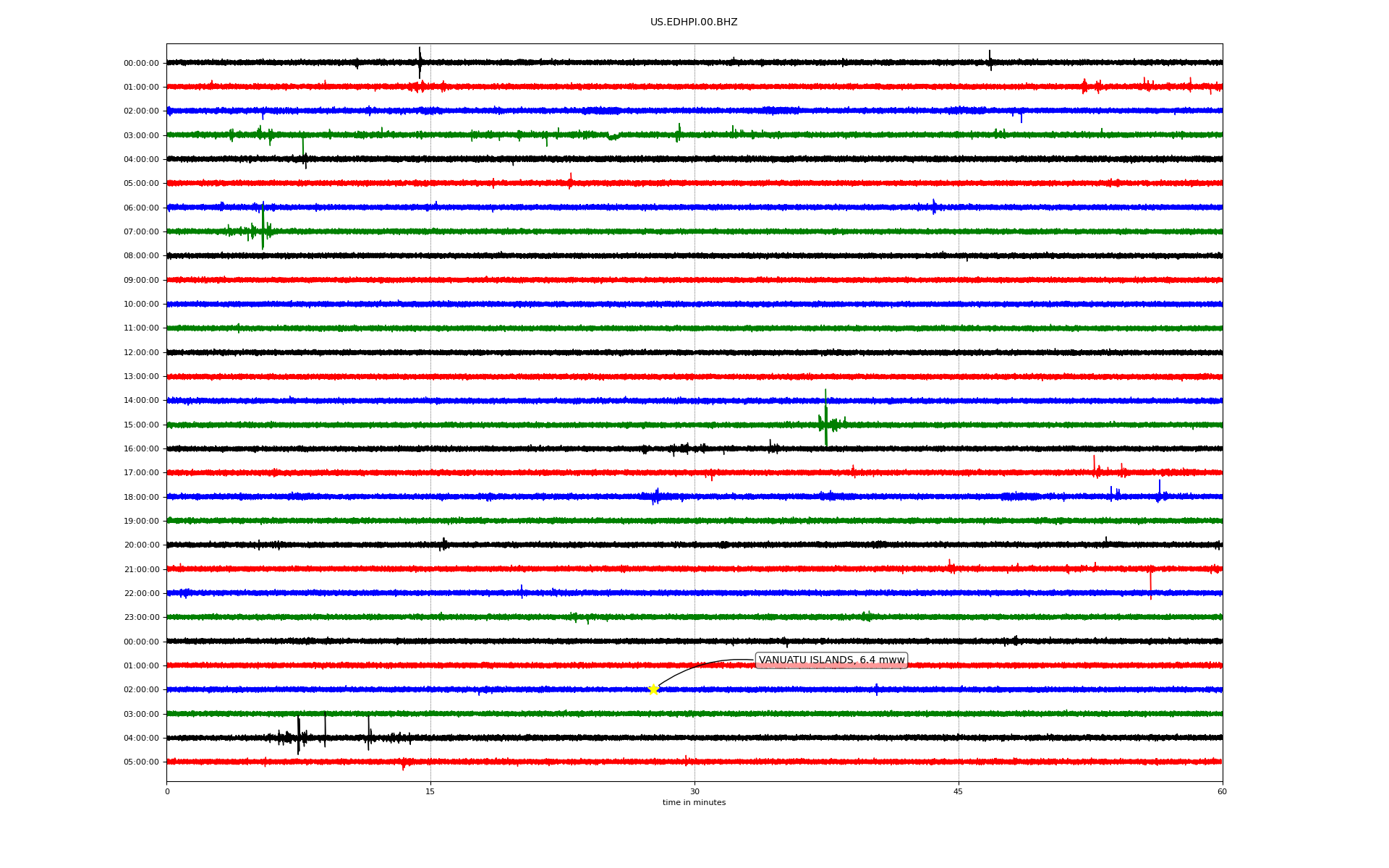The width and height of the screenshot is (1389, 868).
Task: Click the 0 tick on x-axis
Action: tap(167, 791)
